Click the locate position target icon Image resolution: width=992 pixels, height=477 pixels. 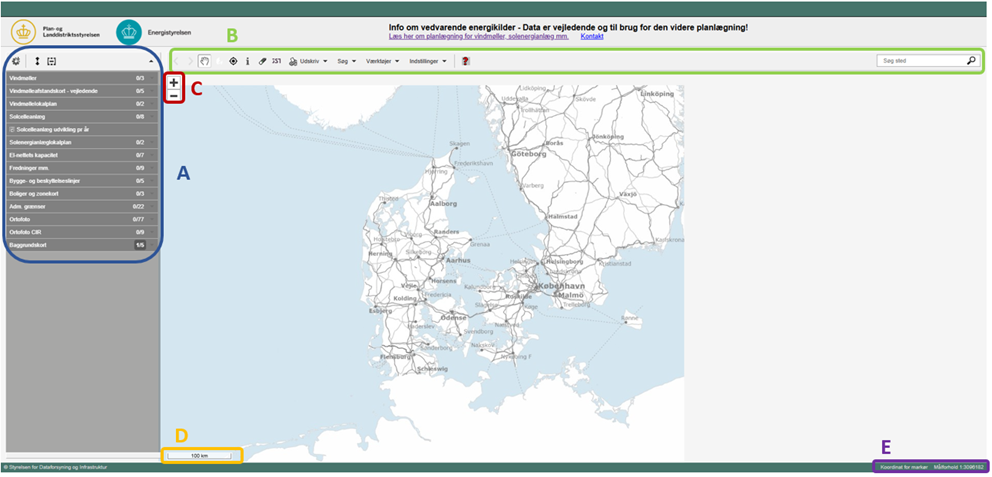[233, 61]
